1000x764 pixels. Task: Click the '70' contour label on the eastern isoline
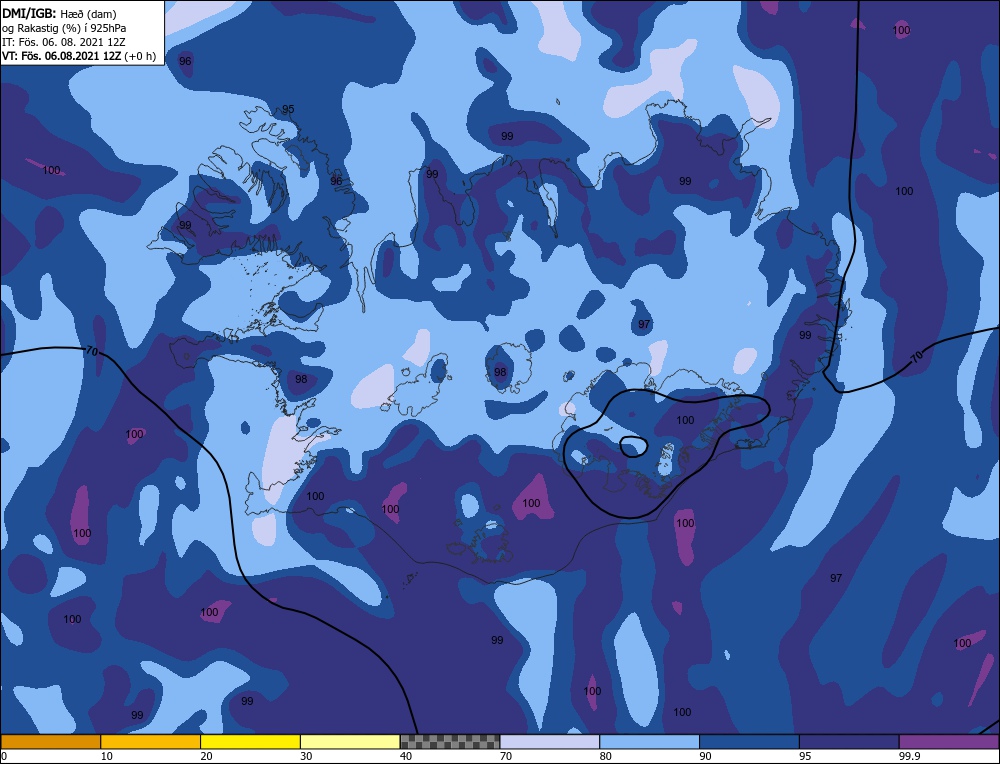[916, 358]
